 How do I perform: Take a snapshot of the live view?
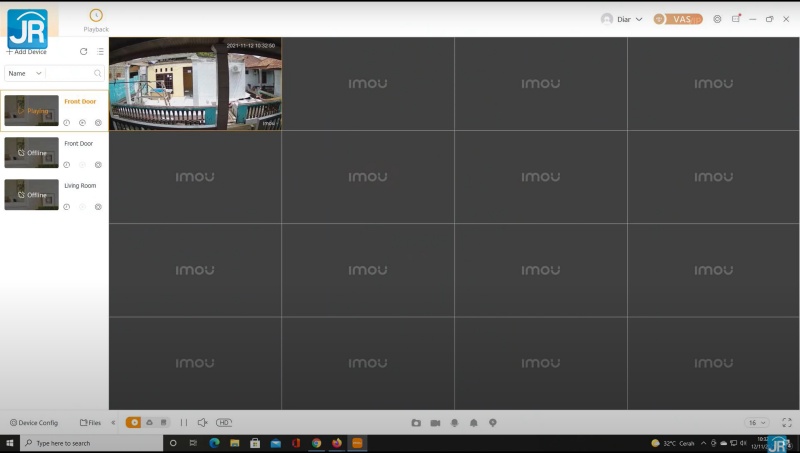(x=416, y=423)
